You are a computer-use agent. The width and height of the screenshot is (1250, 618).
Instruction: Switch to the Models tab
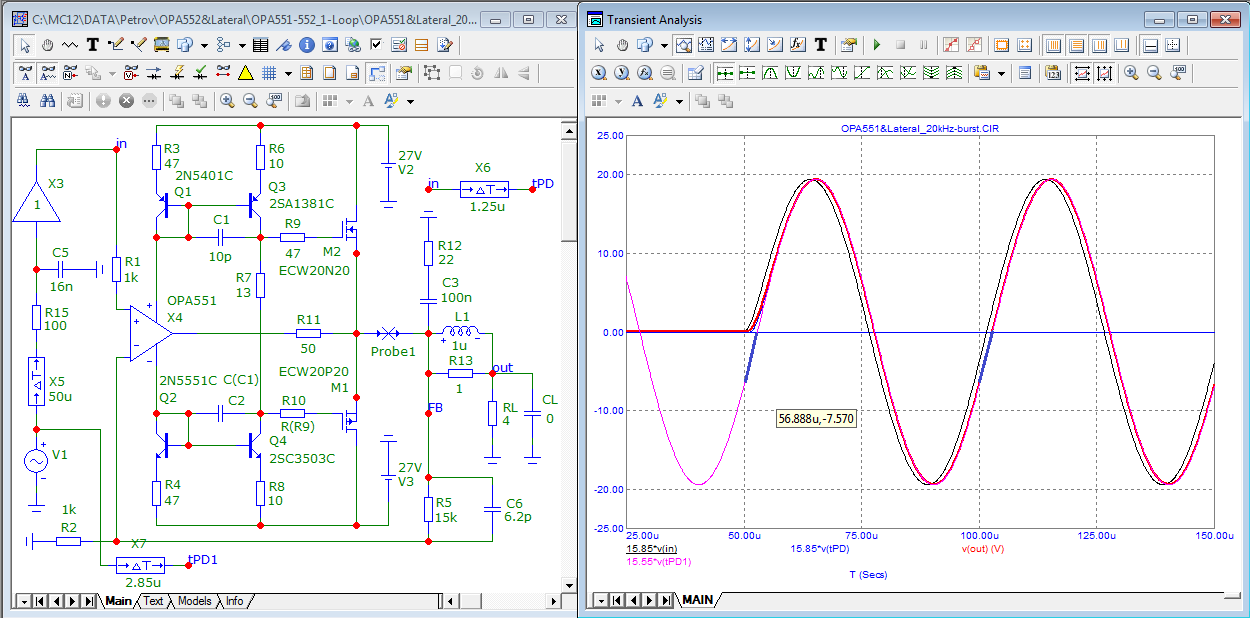coord(194,601)
